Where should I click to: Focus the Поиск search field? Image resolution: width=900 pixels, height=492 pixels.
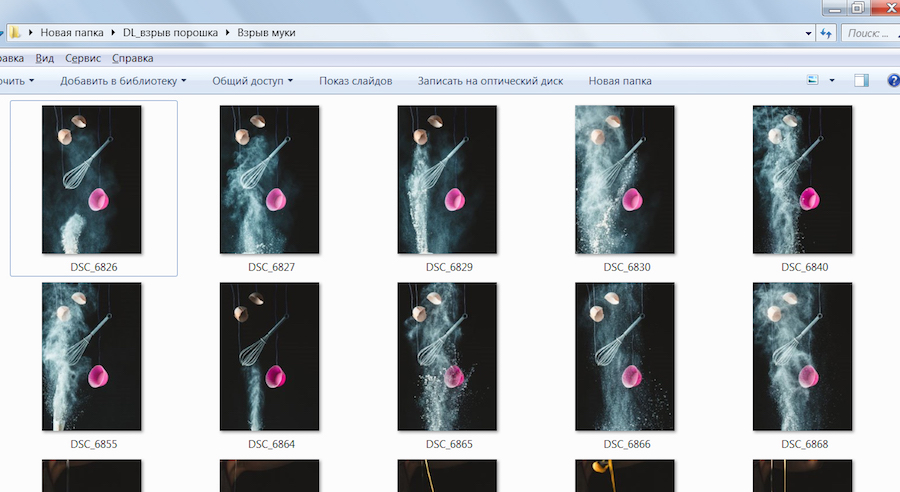(869, 33)
